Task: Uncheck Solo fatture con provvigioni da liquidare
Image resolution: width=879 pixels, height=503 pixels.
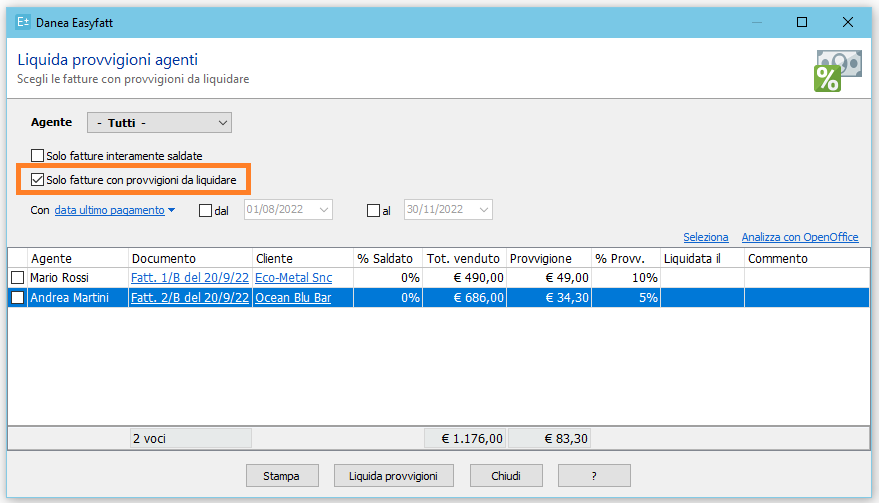Action: [x=38, y=179]
